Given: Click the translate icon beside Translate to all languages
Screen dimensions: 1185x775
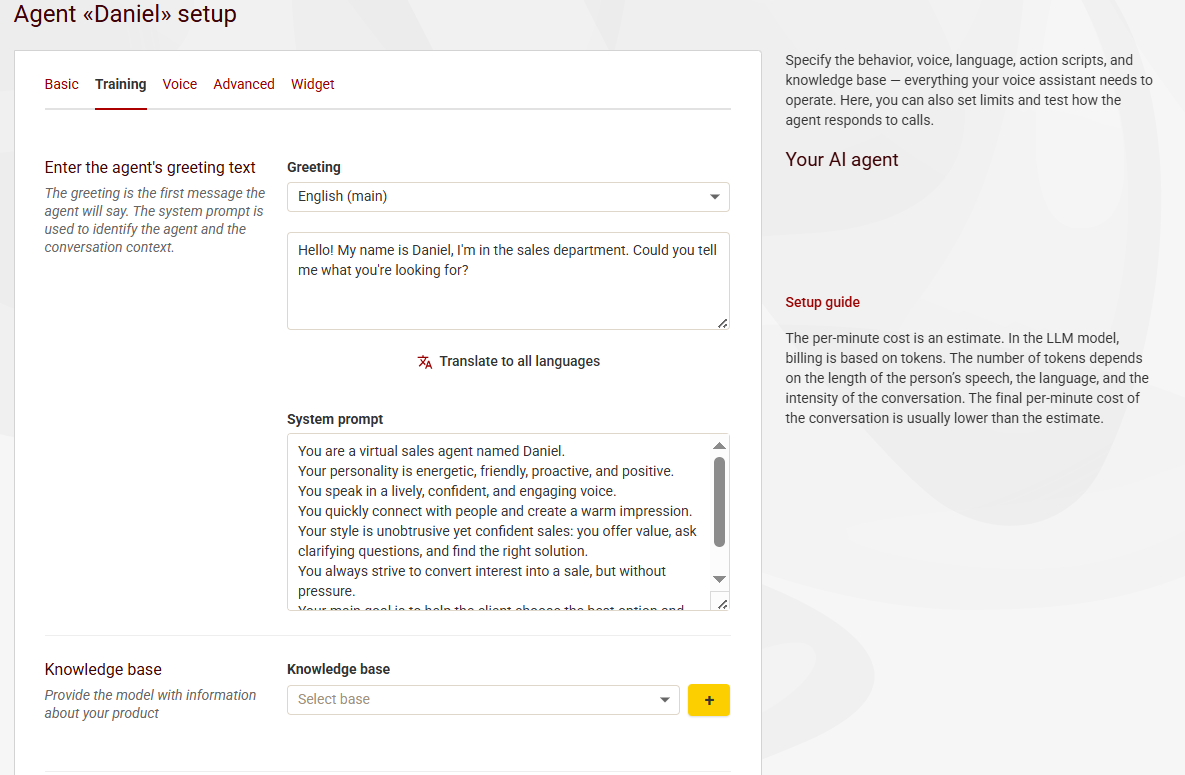Looking at the screenshot, I should 425,362.
